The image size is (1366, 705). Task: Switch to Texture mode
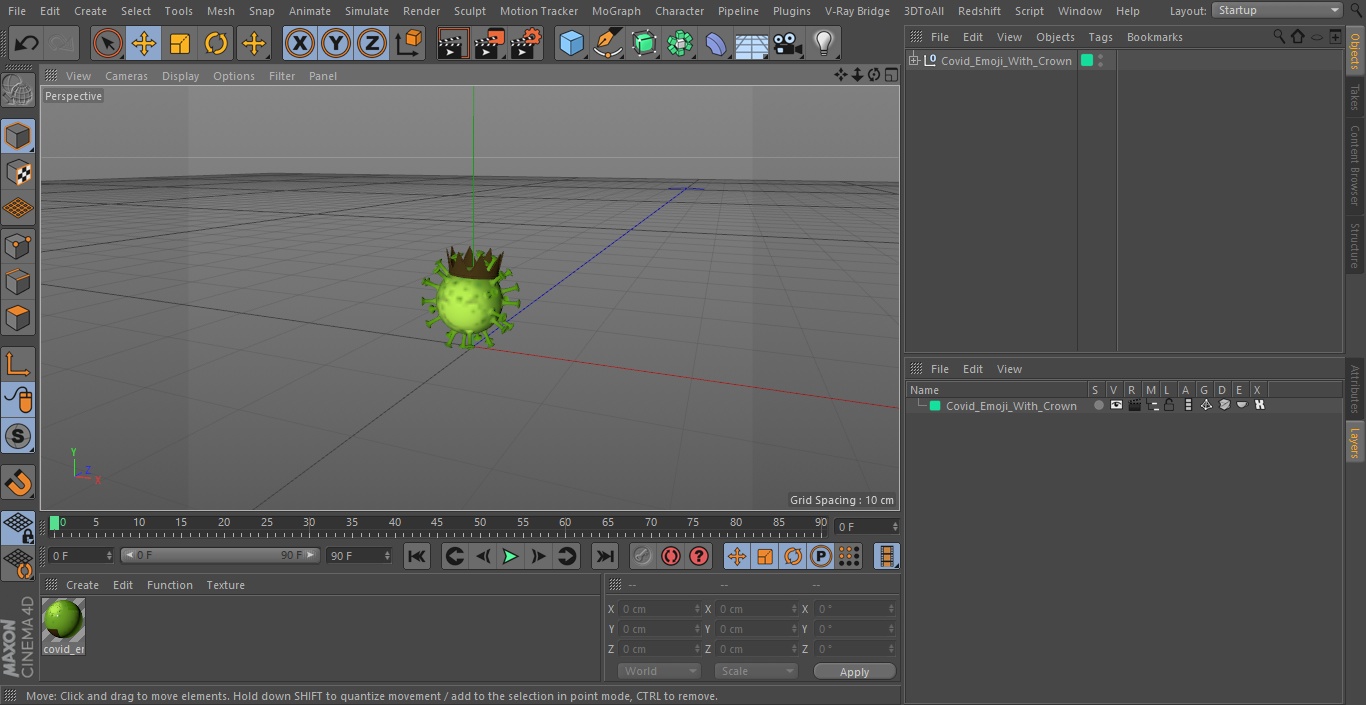coord(18,172)
